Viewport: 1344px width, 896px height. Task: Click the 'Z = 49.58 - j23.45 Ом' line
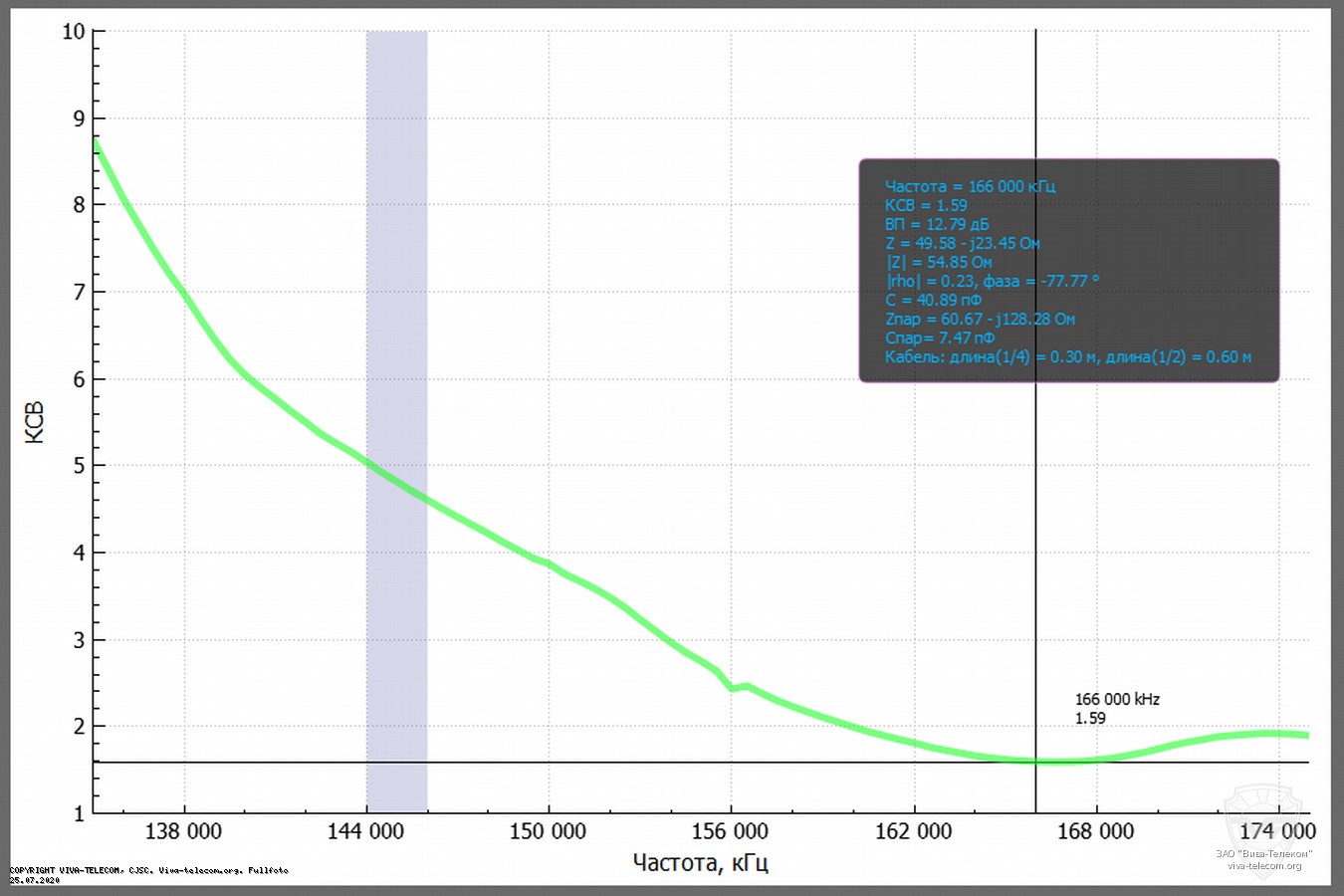(962, 243)
